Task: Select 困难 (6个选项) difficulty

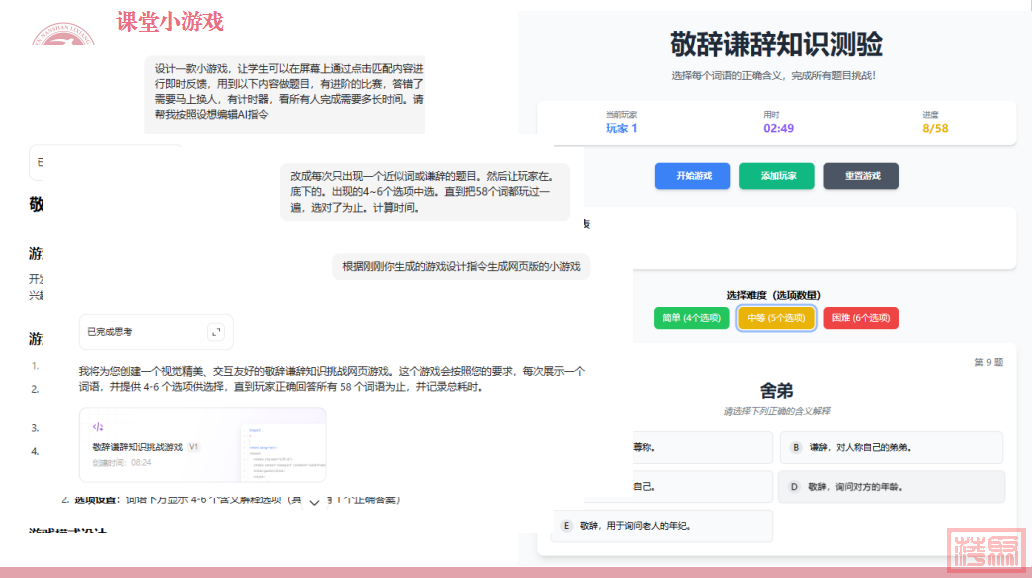Action: [x=860, y=318]
